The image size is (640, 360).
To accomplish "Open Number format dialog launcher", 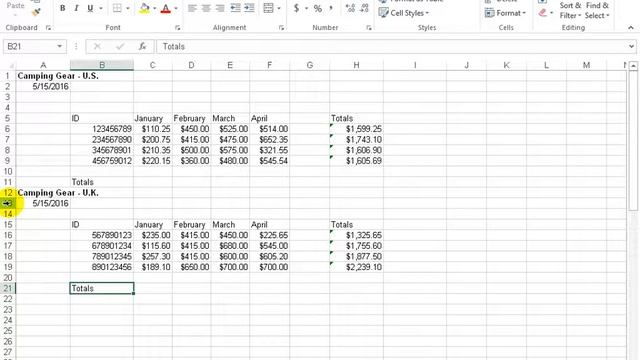I will (369, 28).
